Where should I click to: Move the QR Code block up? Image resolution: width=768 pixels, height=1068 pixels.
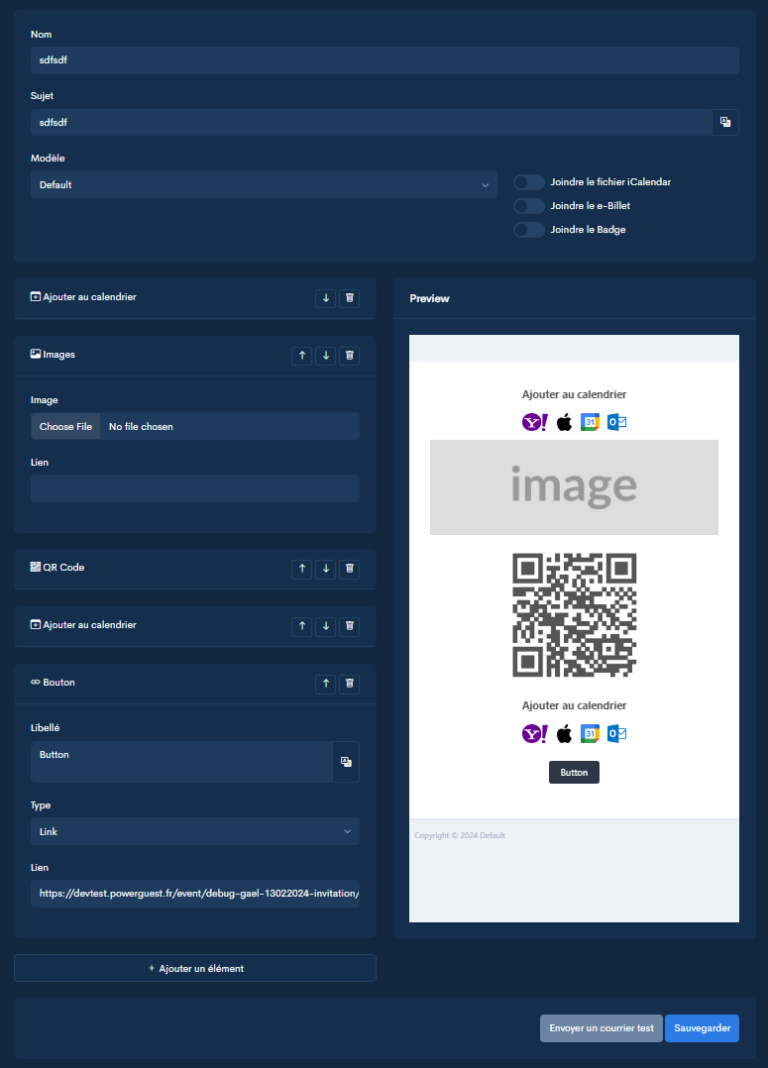coord(301,568)
